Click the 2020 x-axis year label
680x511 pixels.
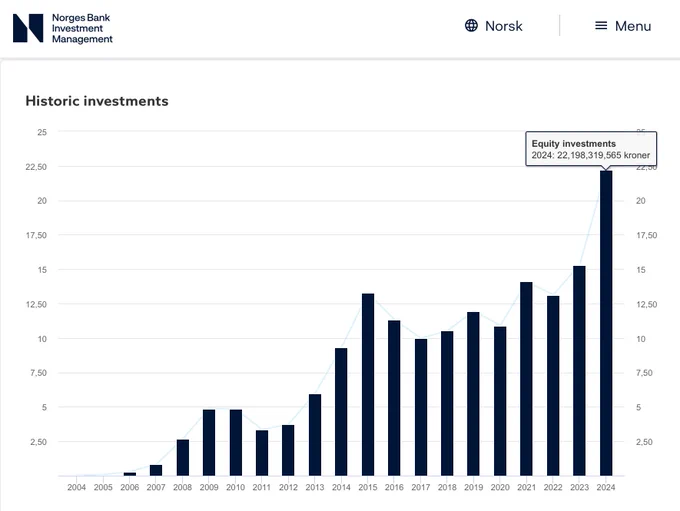[500, 487]
